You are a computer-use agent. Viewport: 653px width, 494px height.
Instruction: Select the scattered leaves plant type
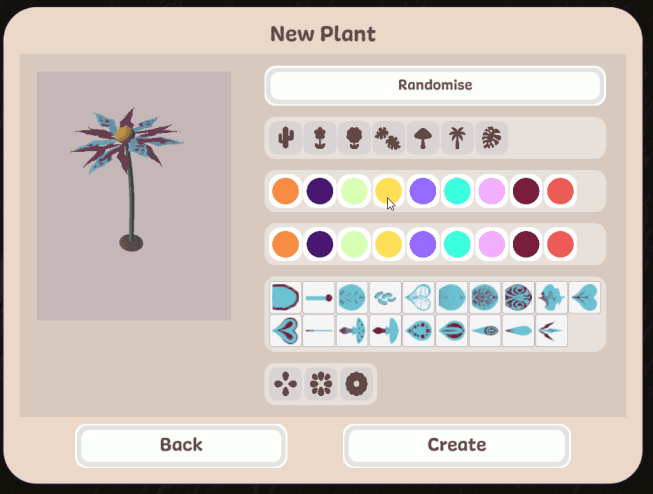388,138
